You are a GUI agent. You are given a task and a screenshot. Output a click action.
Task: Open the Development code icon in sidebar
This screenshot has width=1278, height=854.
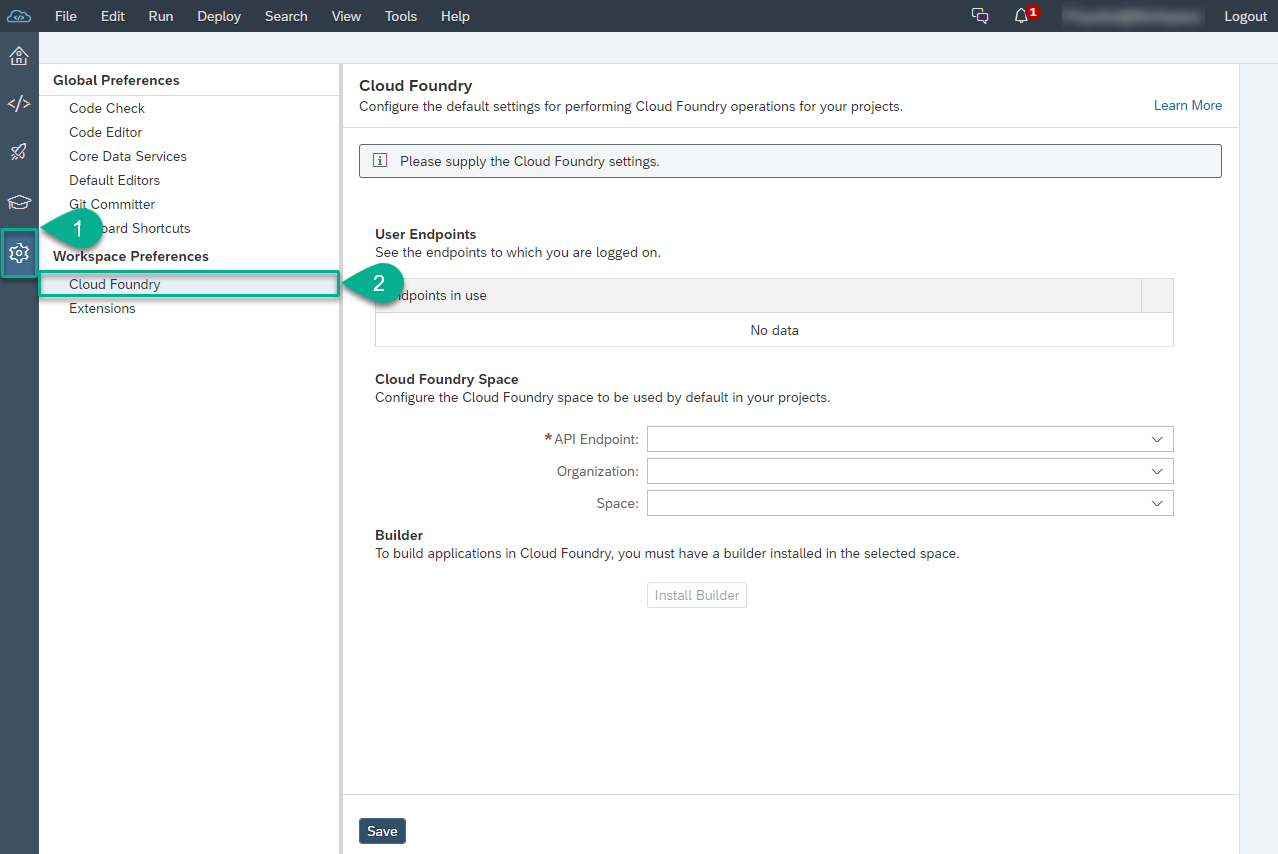19,104
